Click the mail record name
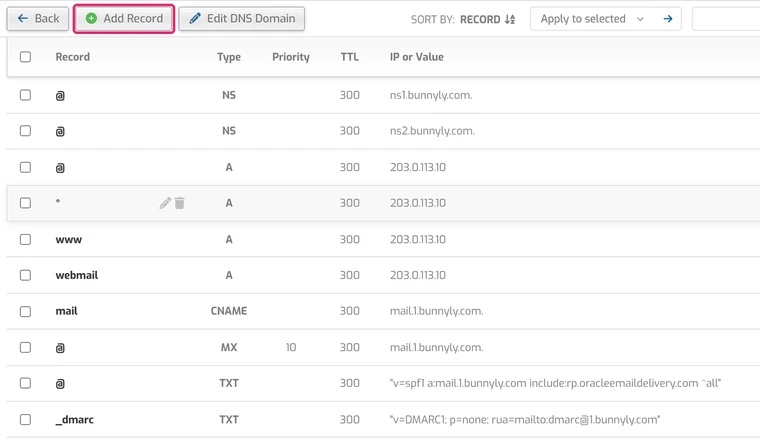The width and height of the screenshot is (760, 442). (66, 311)
